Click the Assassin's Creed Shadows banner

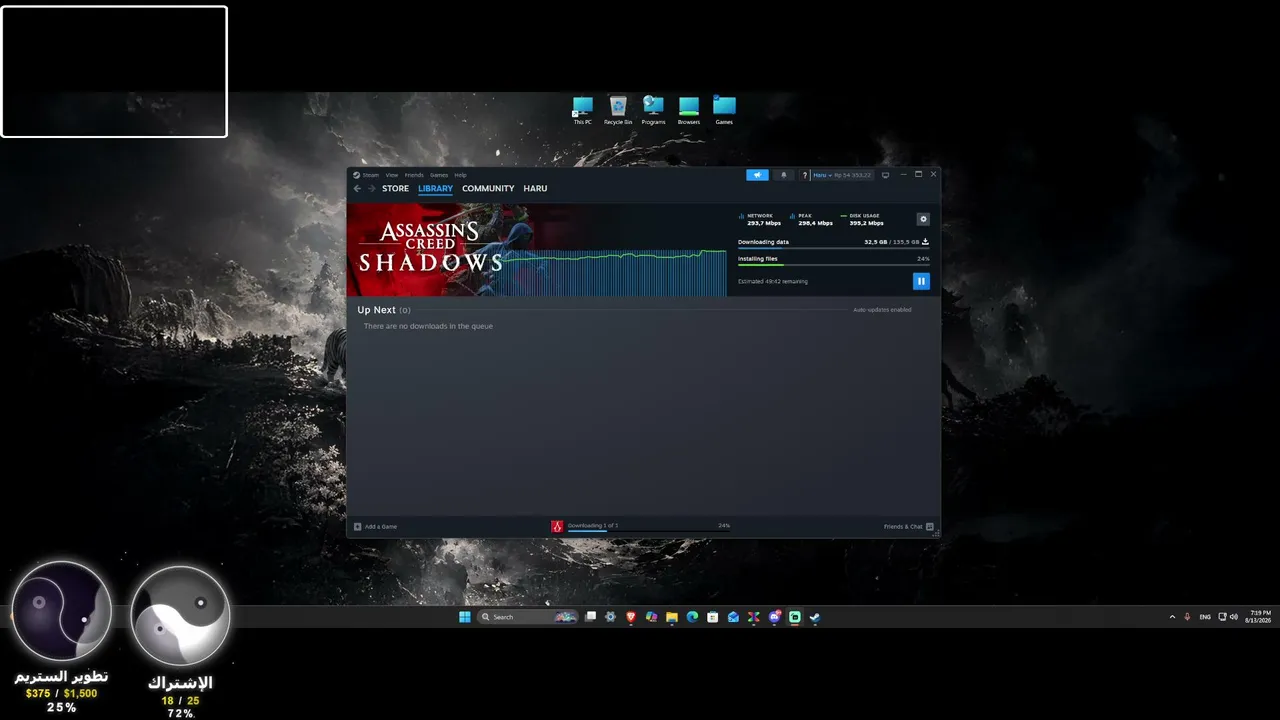pos(536,250)
